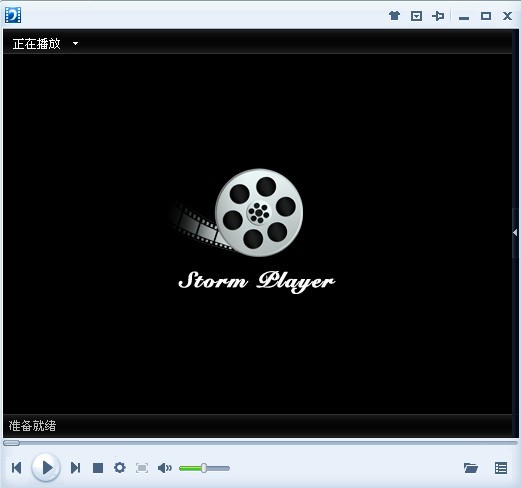Start playback with the play button
The width and height of the screenshot is (521, 488).
coord(46,467)
